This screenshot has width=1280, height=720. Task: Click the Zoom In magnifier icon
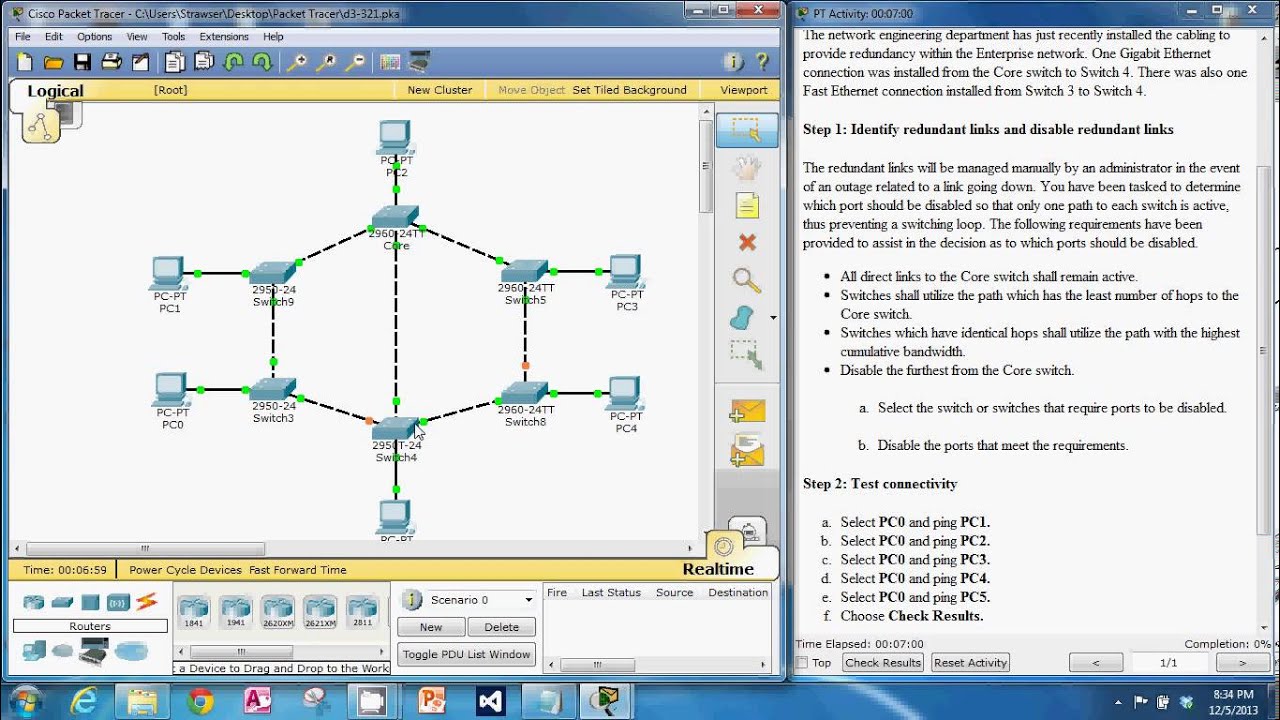pyautogui.click(x=297, y=62)
